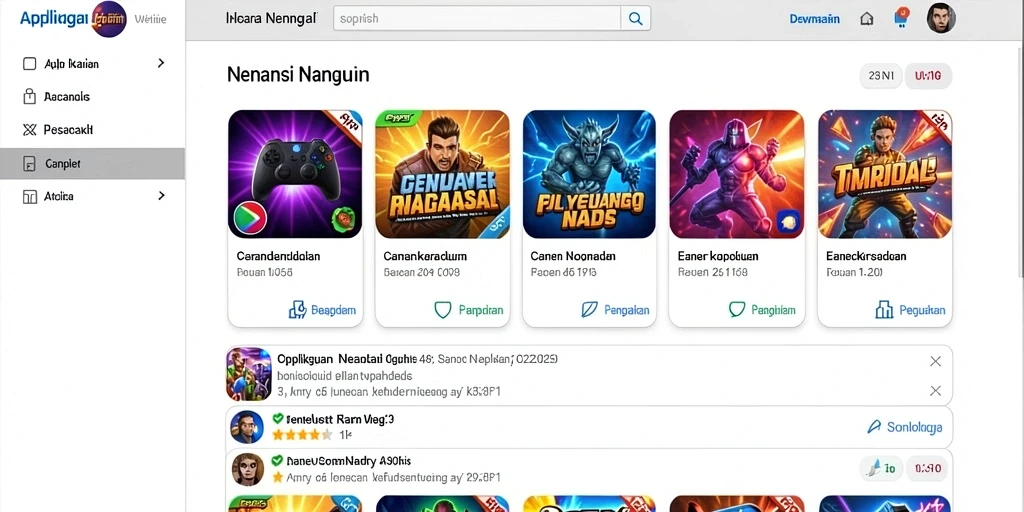Open the home icon in header

(x=867, y=18)
